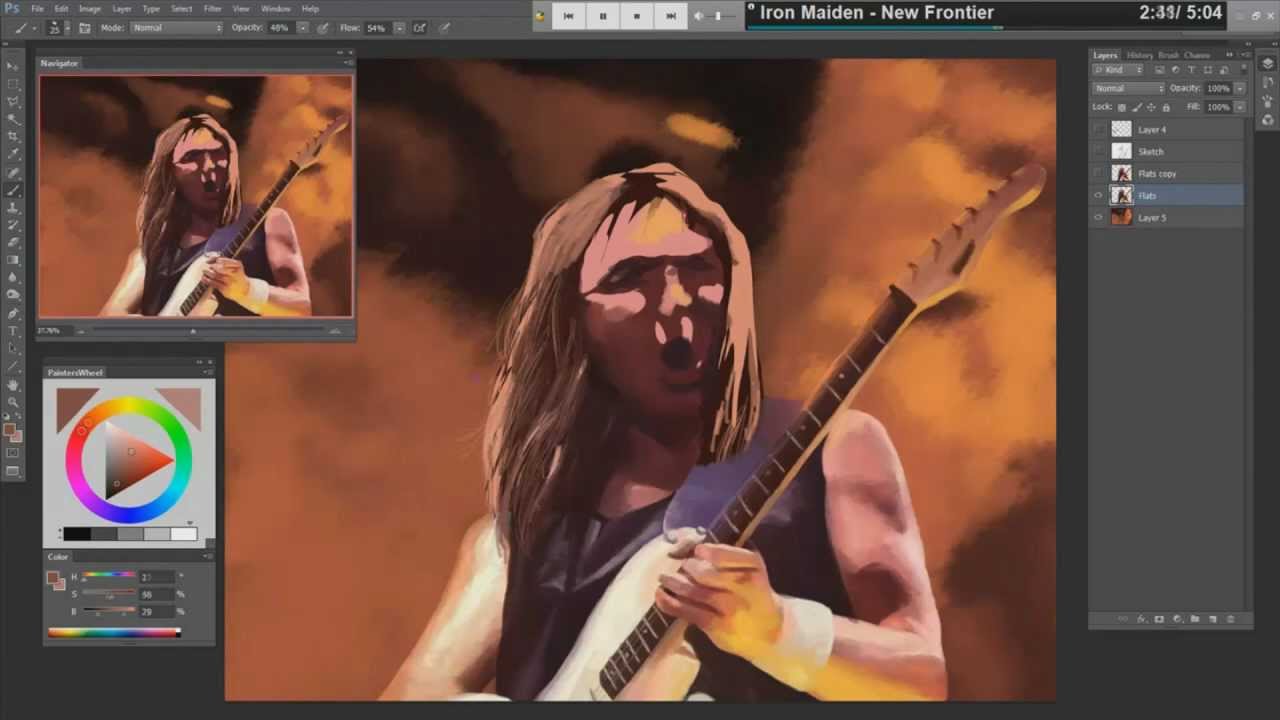The width and height of the screenshot is (1280, 720).
Task: Click tablet pressure for size icon
Action: [445, 28]
